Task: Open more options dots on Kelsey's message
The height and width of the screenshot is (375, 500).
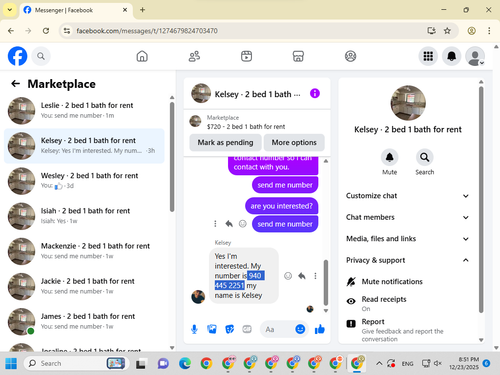Action: tap(315, 276)
